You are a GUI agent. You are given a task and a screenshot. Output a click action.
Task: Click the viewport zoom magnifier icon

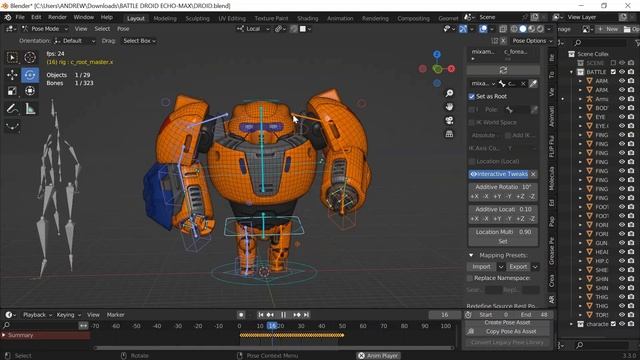click(449, 93)
